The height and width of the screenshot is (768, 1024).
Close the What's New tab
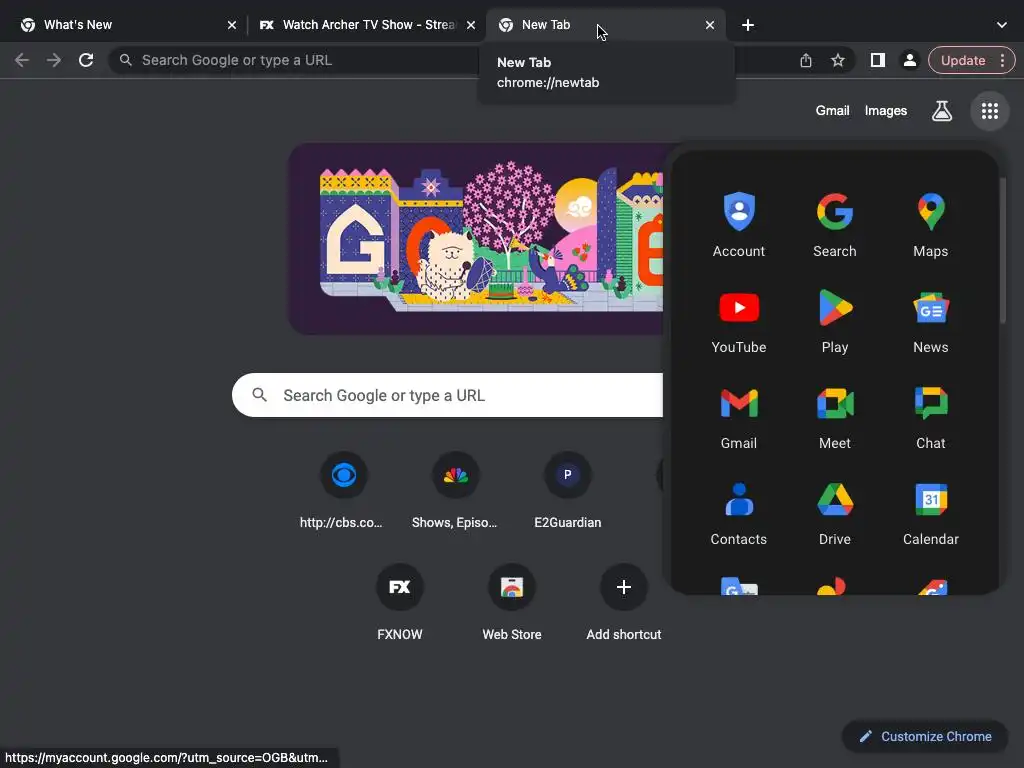pyautogui.click(x=232, y=25)
